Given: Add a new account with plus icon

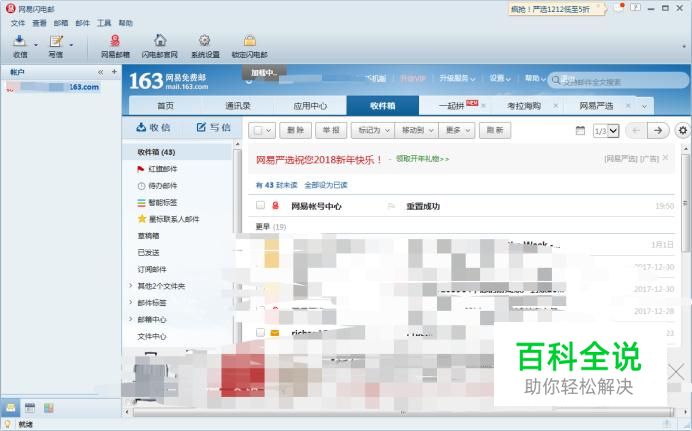Looking at the screenshot, I should coord(114,71).
